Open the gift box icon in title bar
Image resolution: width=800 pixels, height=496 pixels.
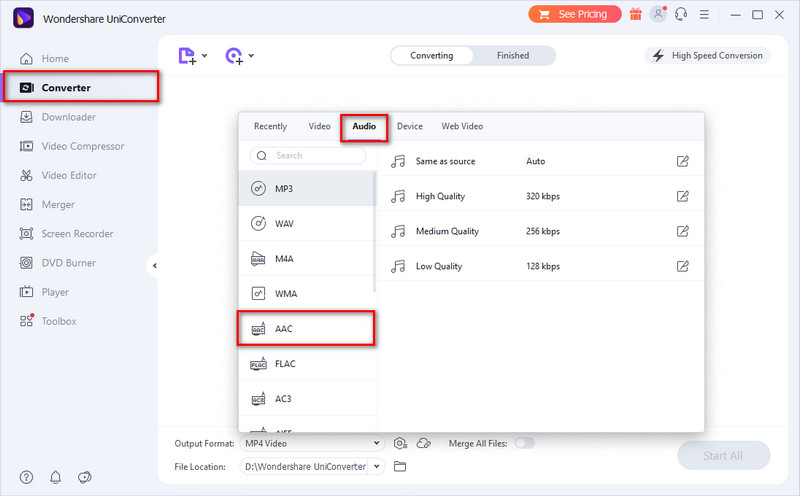pos(634,15)
